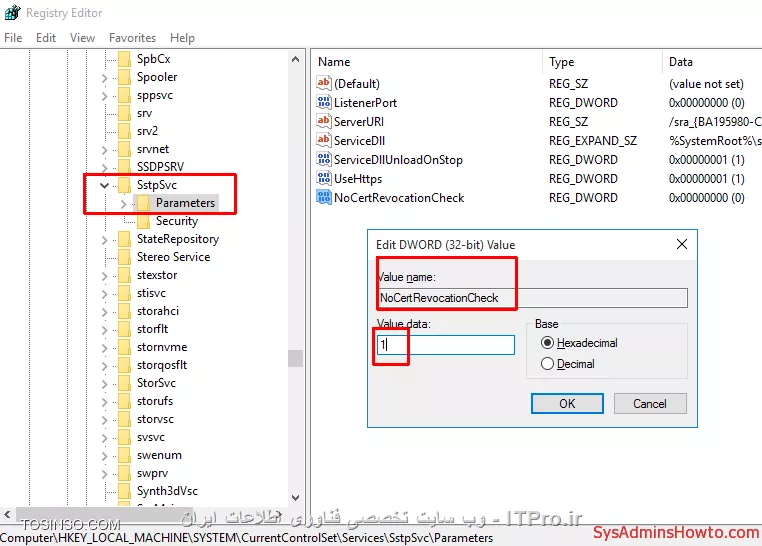Click the UseHttps DWORD value icon
Screen dimensions: 762x546
pyautogui.click(x=324, y=178)
